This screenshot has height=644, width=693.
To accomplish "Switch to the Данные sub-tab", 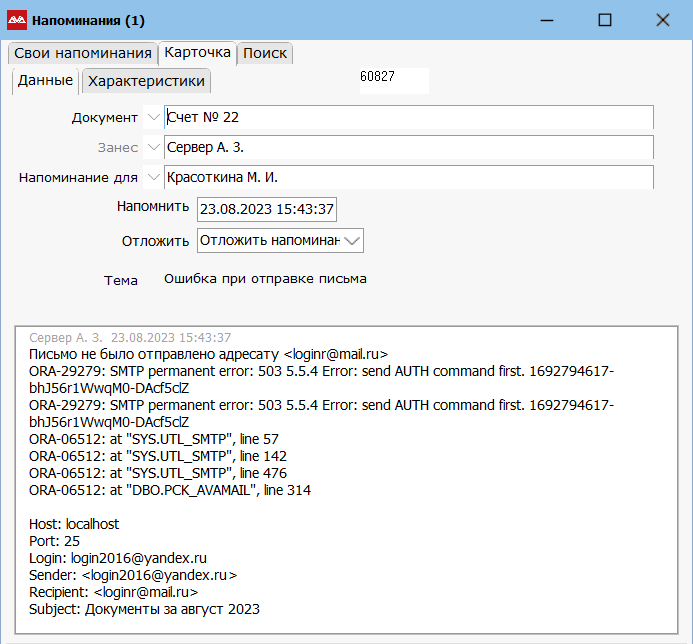I will (x=45, y=81).
